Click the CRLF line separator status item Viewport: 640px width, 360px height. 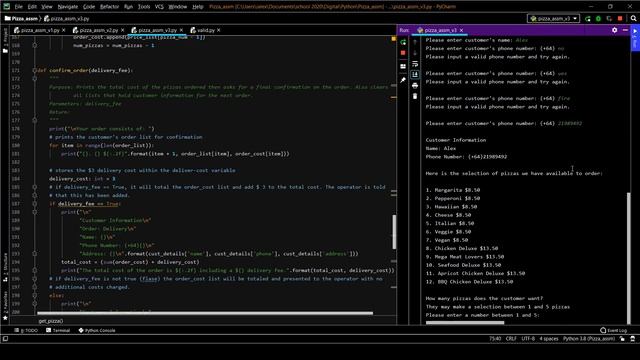pyautogui.click(x=511, y=339)
